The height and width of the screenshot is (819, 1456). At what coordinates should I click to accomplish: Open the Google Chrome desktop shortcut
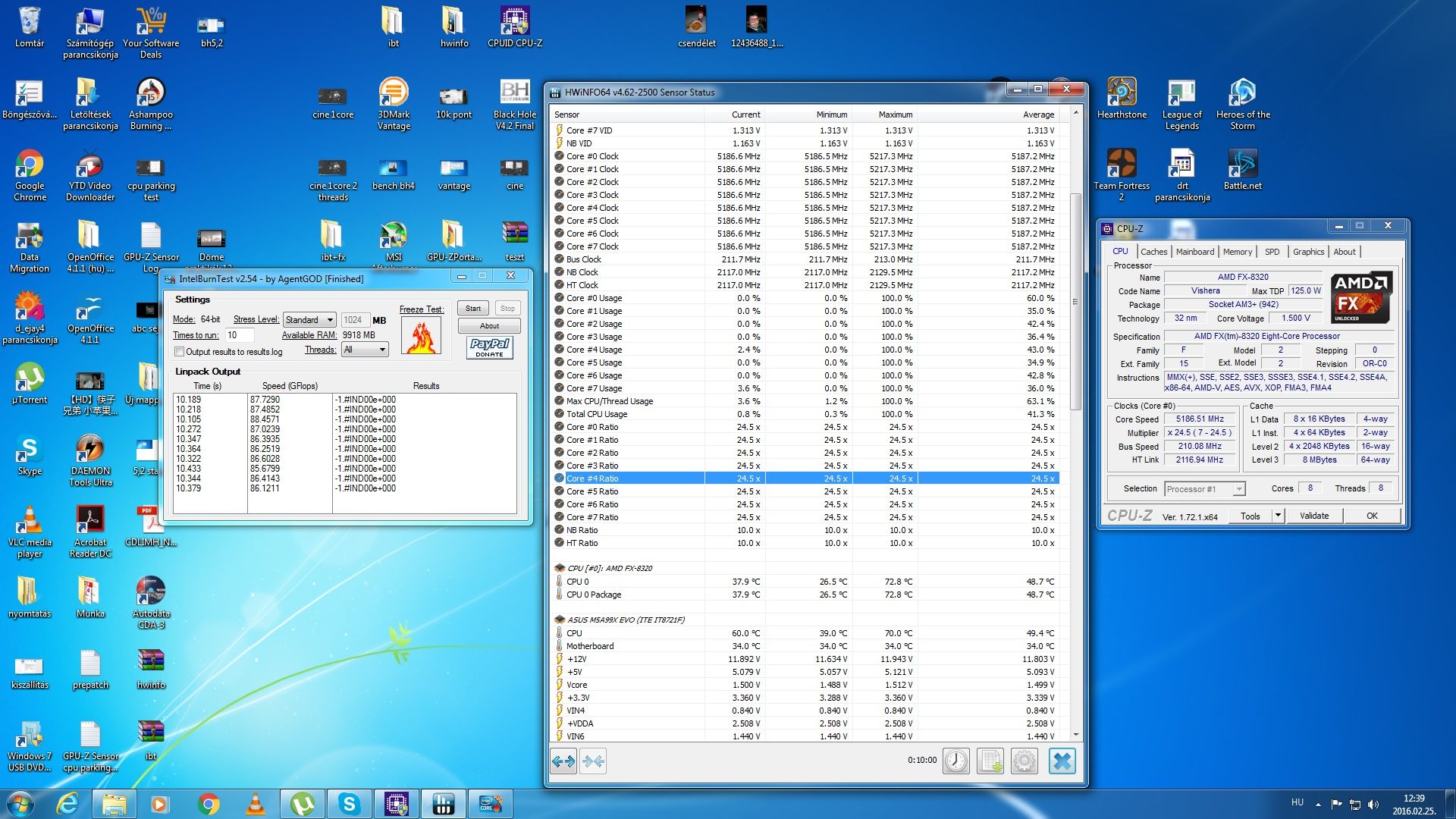click(x=30, y=175)
